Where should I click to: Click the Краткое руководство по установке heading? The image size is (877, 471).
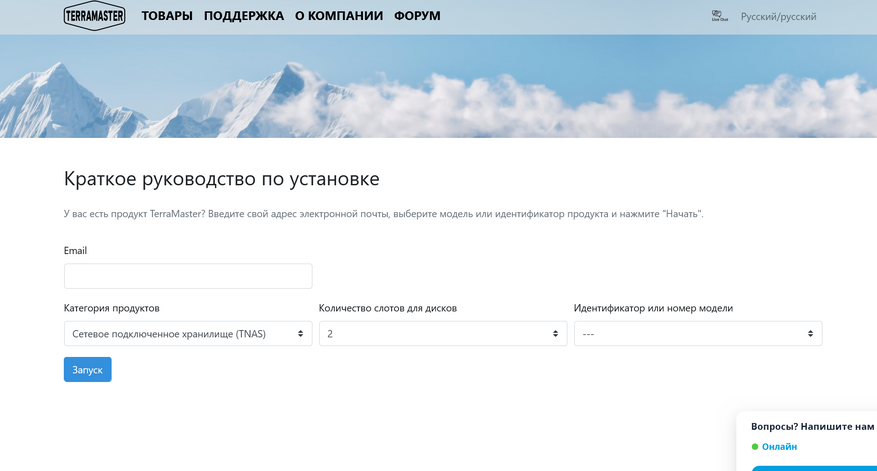click(221, 178)
